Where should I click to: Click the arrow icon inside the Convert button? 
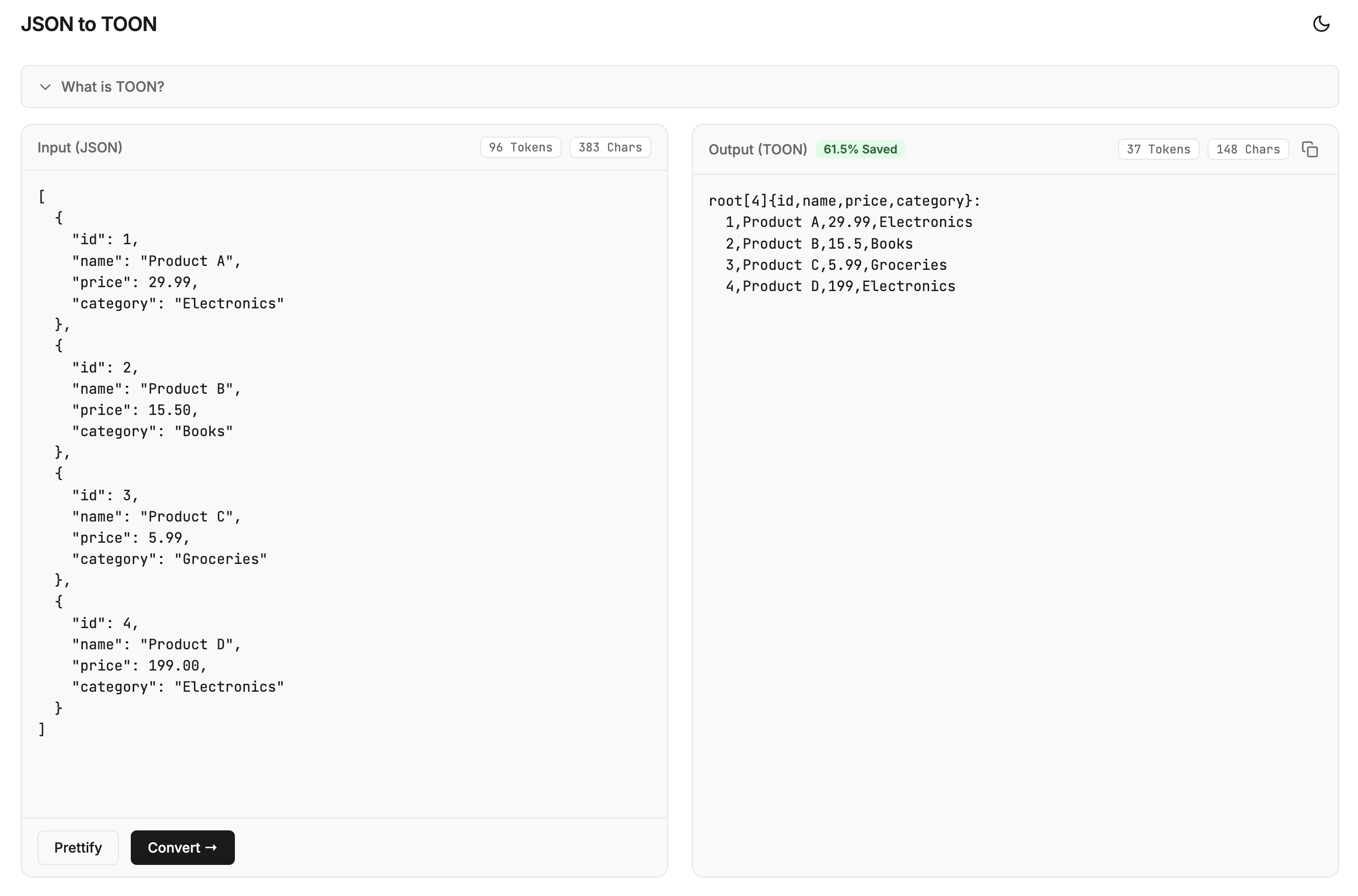(x=212, y=848)
